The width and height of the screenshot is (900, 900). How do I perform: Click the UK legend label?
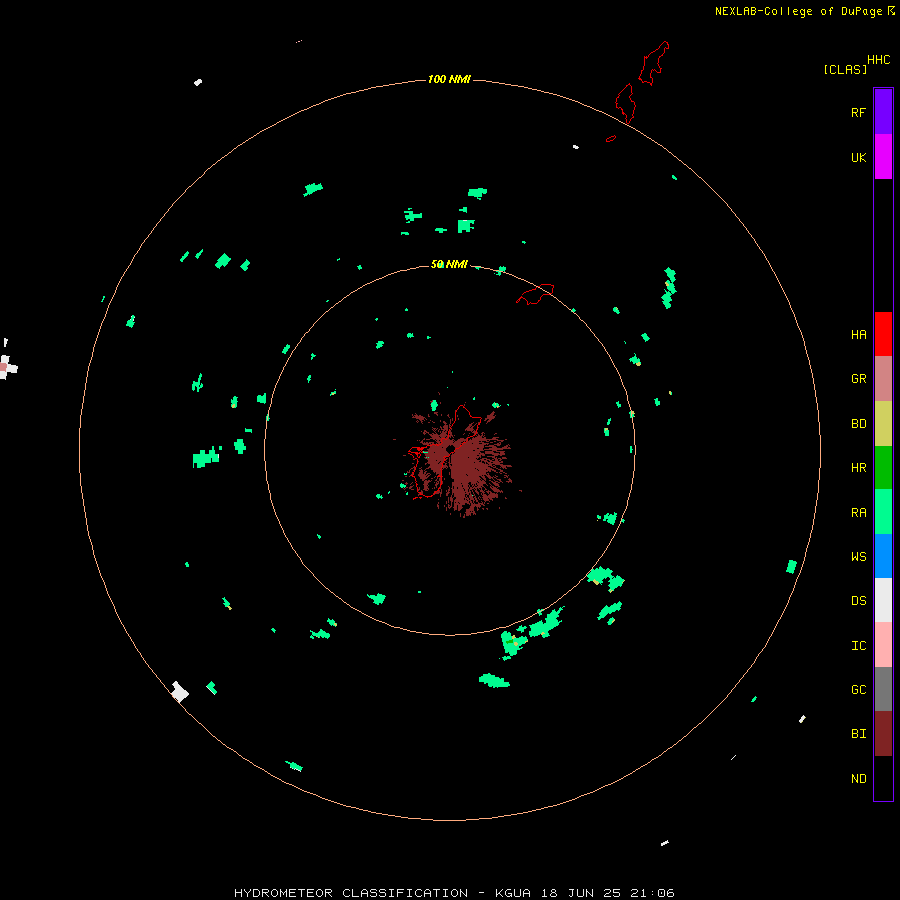pos(858,157)
